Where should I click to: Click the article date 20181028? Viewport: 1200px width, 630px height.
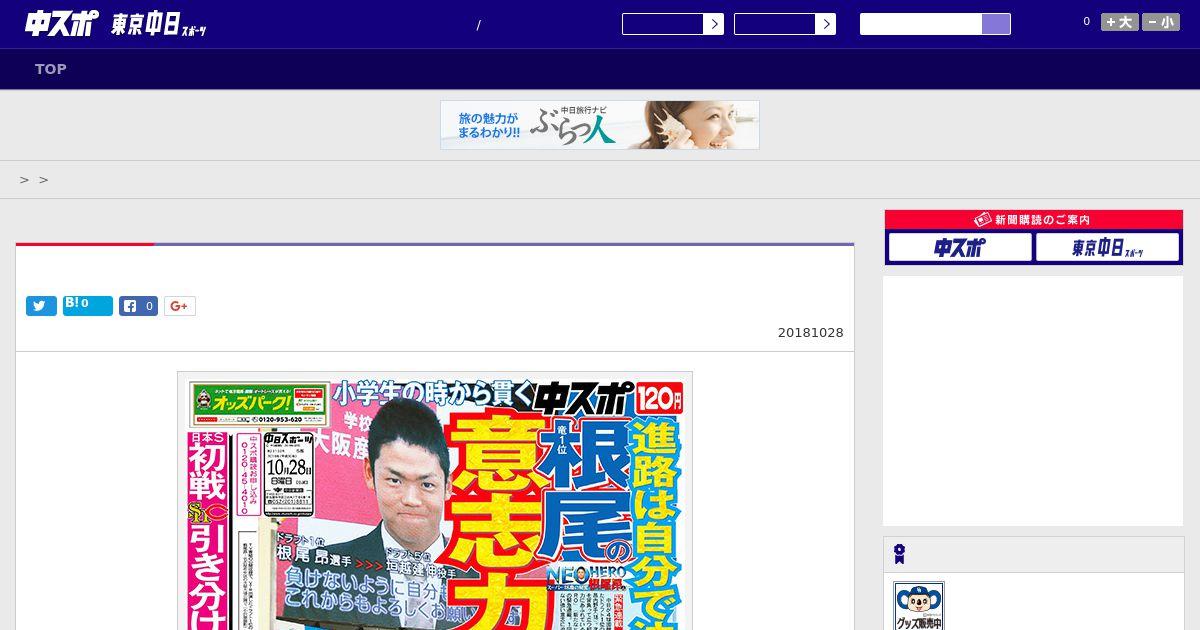[x=810, y=333]
